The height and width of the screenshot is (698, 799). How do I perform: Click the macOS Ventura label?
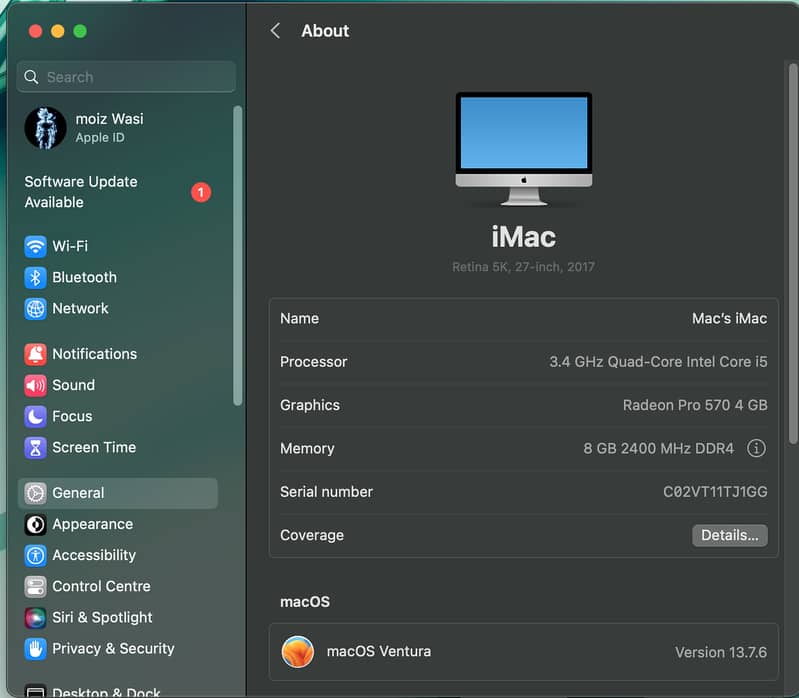(x=379, y=652)
